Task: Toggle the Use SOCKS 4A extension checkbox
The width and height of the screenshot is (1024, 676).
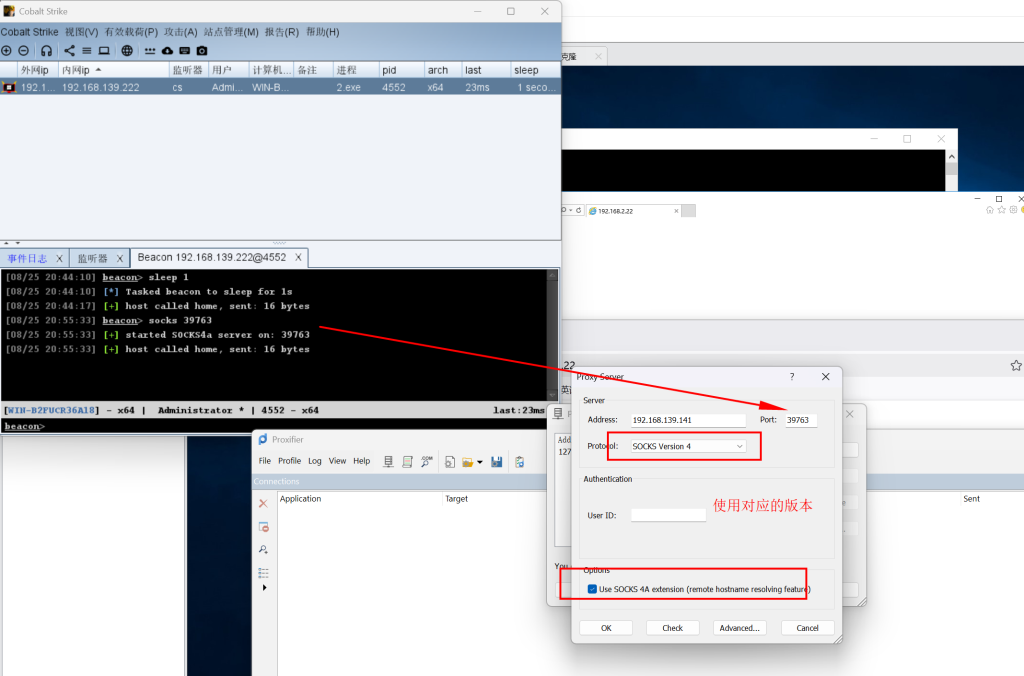Action: (592, 589)
